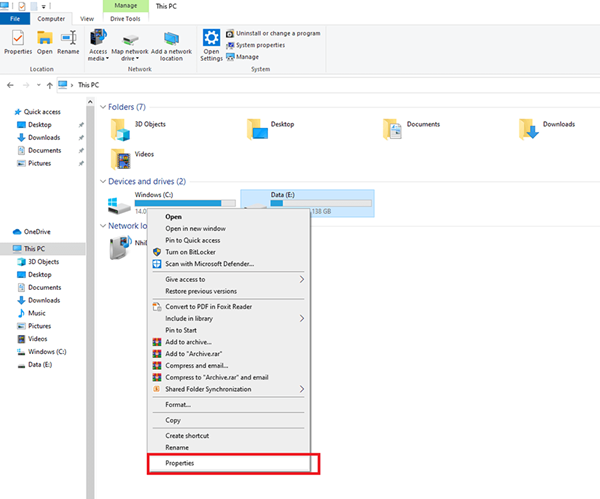
Task: Click the Data (E:) storage usage bar
Action: pyautogui.click(x=320, y=203)
